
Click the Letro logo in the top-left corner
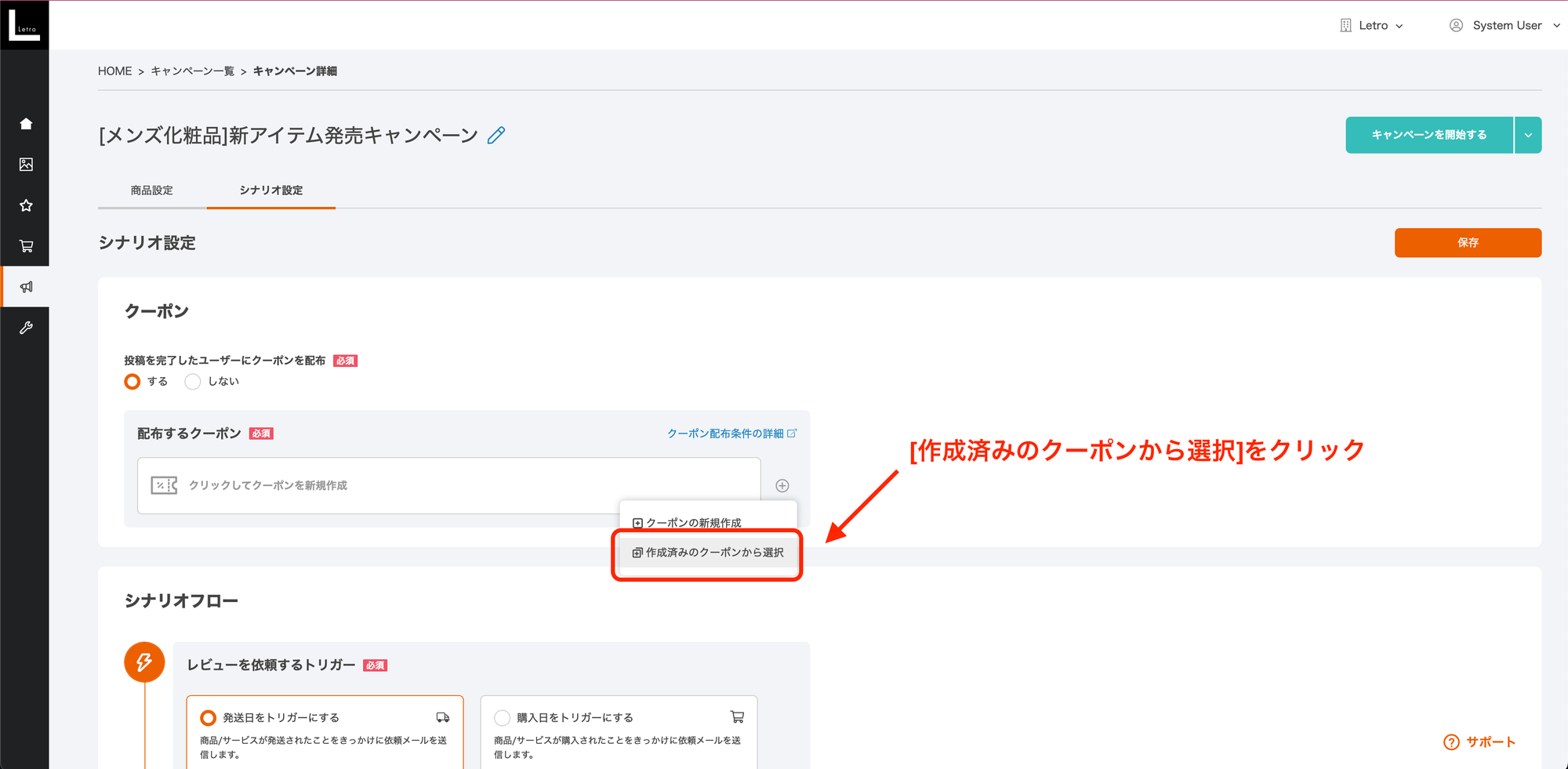(x=24, y=24)
